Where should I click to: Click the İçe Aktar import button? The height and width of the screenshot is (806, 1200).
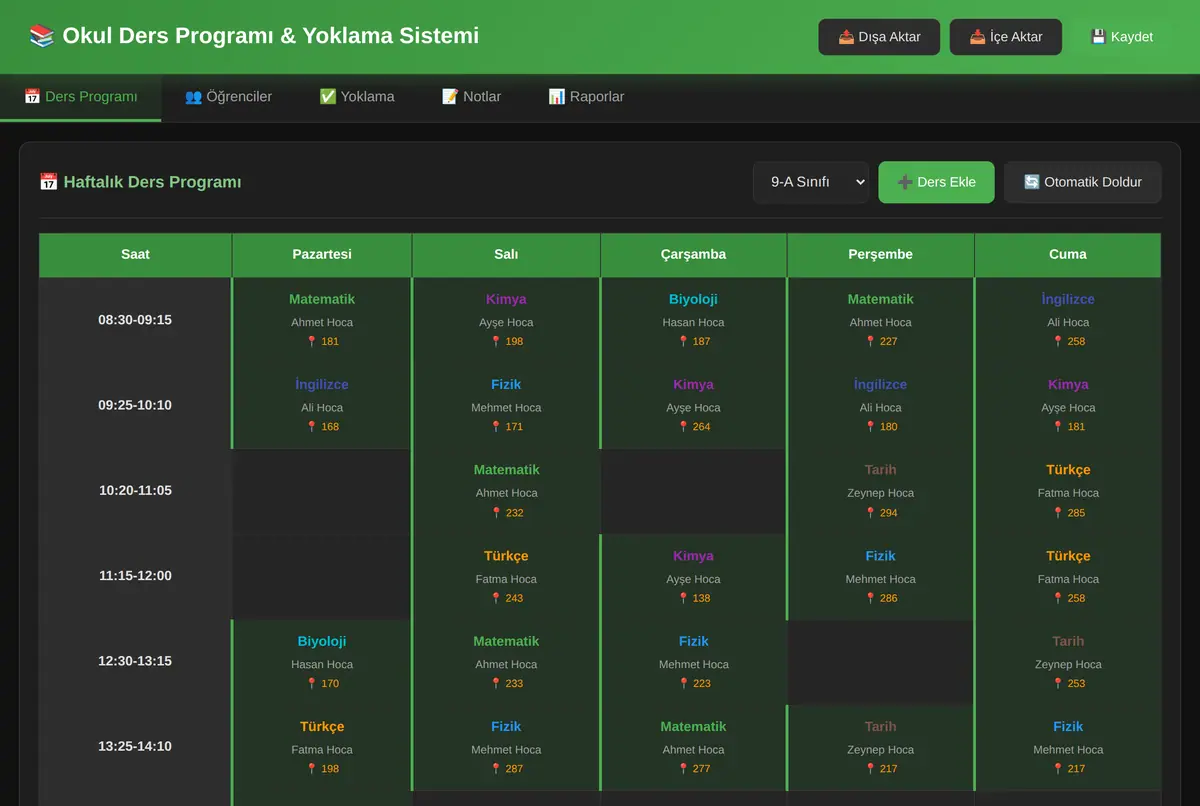pyautogui.click(x=1006, y=37)
